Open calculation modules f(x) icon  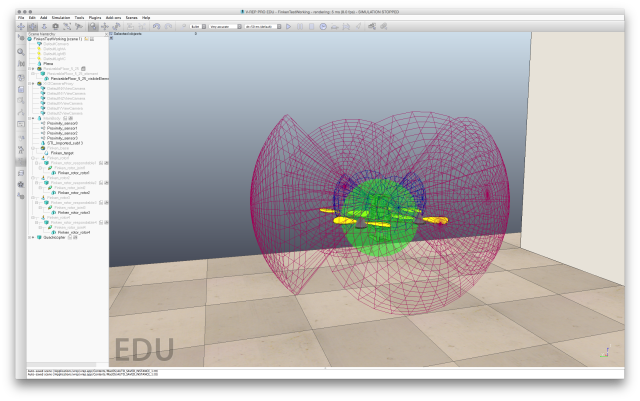point(21,64)
